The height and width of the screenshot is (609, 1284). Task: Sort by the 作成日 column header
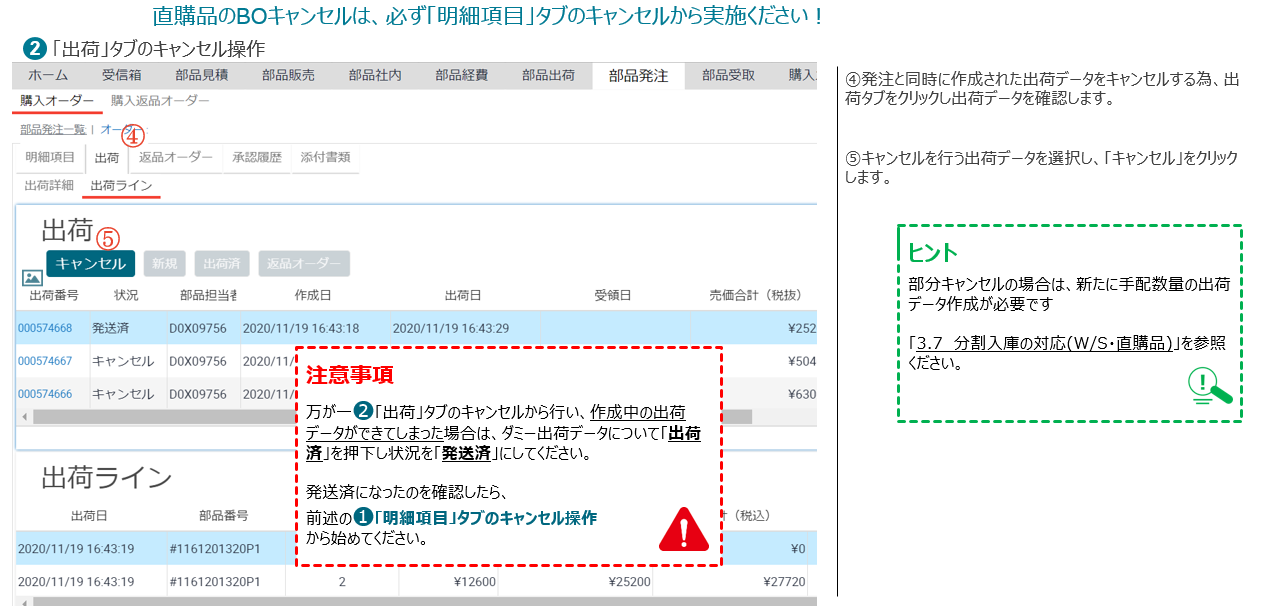point(313,296)
